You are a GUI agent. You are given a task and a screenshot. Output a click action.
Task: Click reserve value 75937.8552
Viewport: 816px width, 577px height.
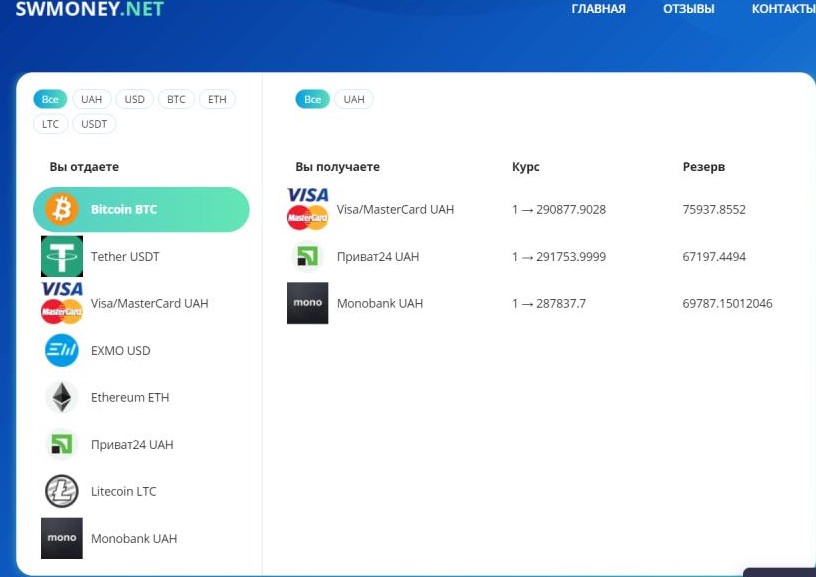point(714,210)
